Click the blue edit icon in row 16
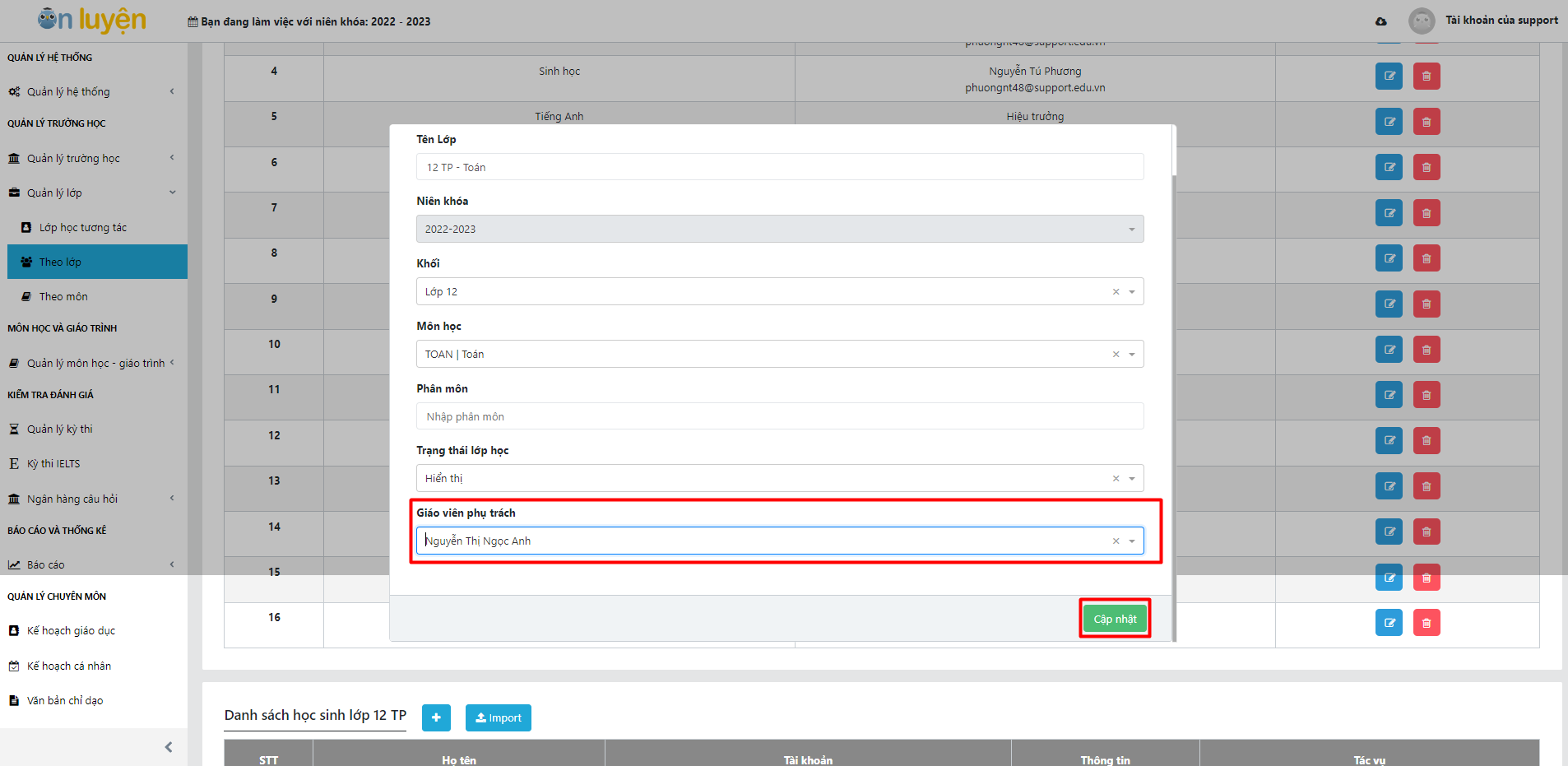 (x=1389, y=623)
